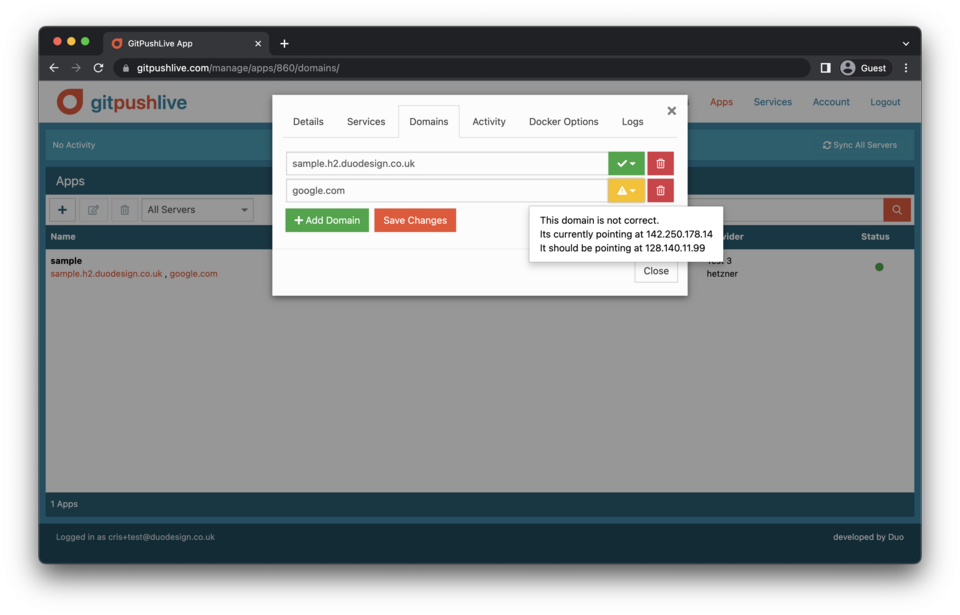Open the Logs tab

[632, 121]
